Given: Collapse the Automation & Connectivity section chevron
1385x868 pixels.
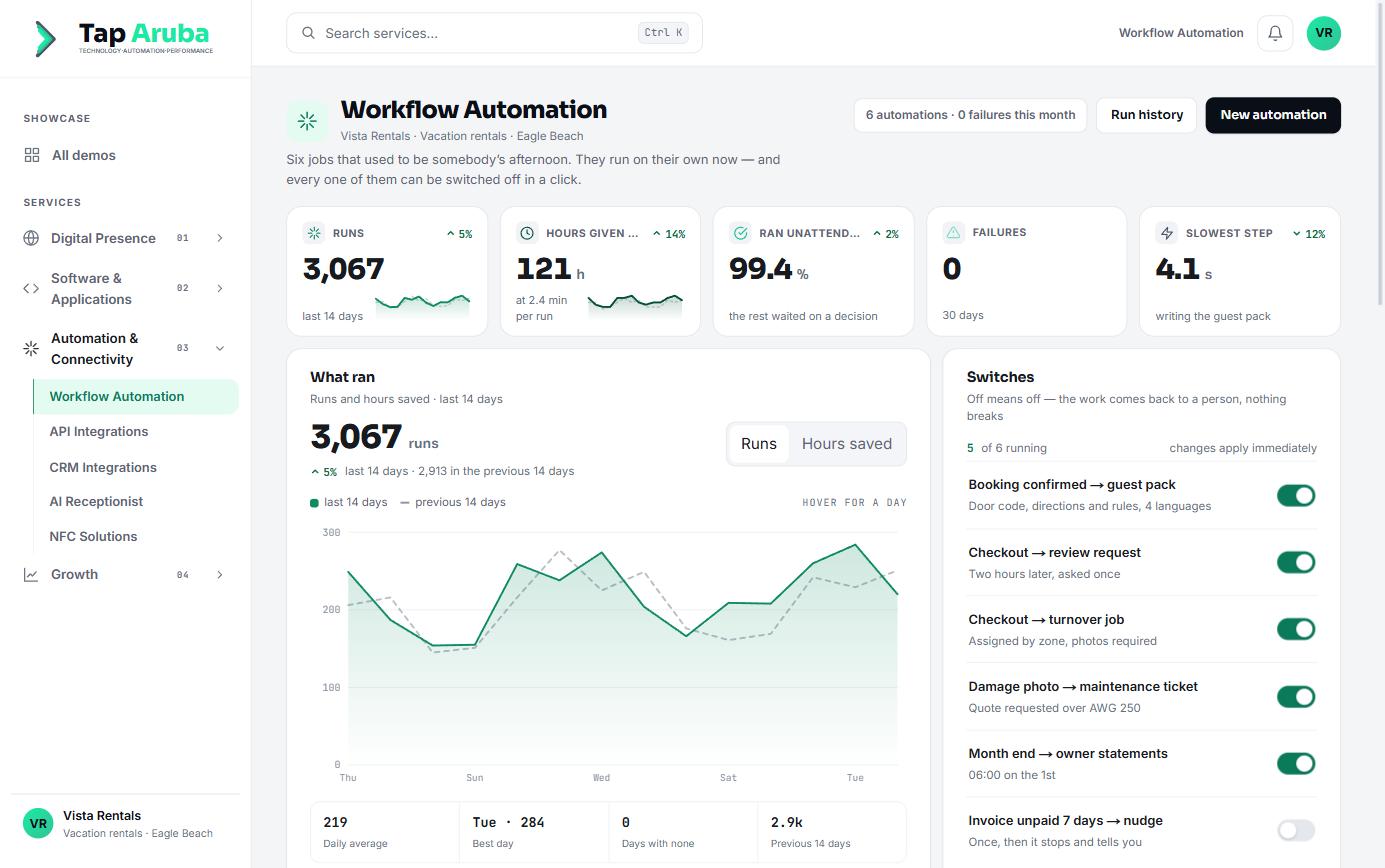Looking at the screenshot, I should pyautogui.click(x=220, y=348).
